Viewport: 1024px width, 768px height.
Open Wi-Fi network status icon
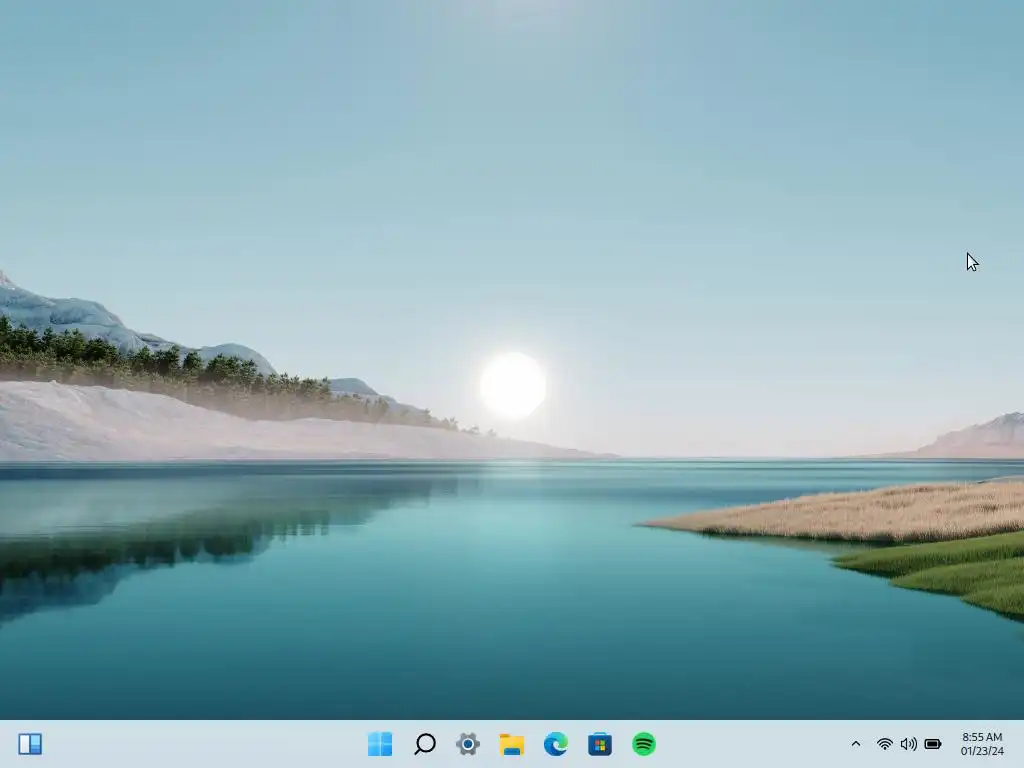tap(885, 744)
